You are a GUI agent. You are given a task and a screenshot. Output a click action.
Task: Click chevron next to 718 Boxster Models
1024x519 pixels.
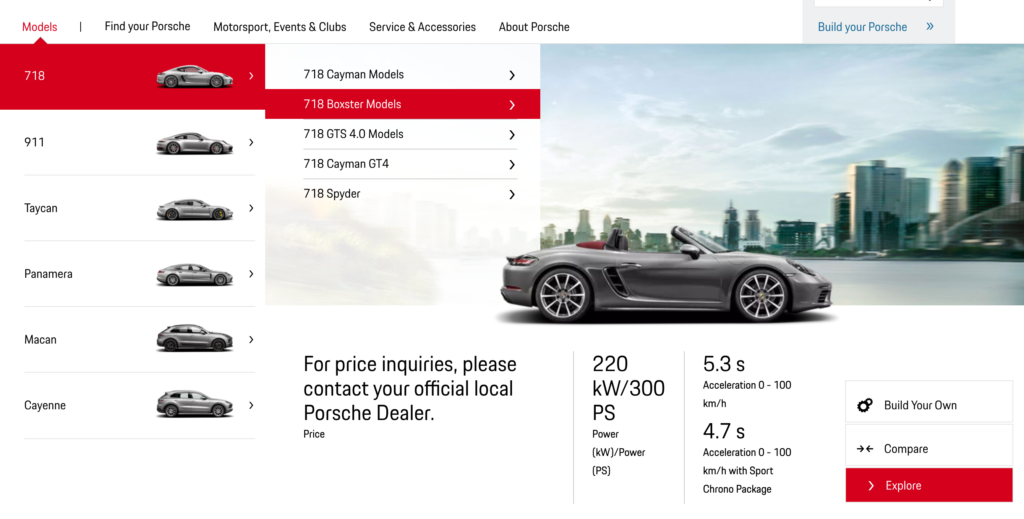click(x=512, y=105)
